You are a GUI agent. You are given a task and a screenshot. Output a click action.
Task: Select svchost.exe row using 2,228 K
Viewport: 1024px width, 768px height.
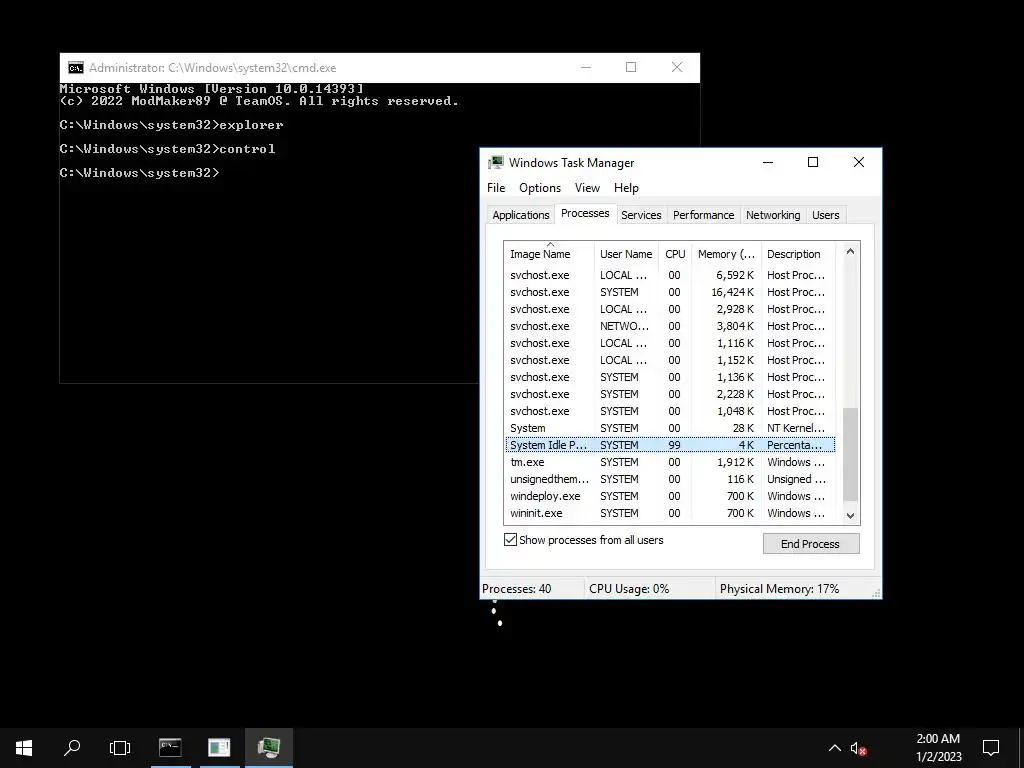coord(671,394)
